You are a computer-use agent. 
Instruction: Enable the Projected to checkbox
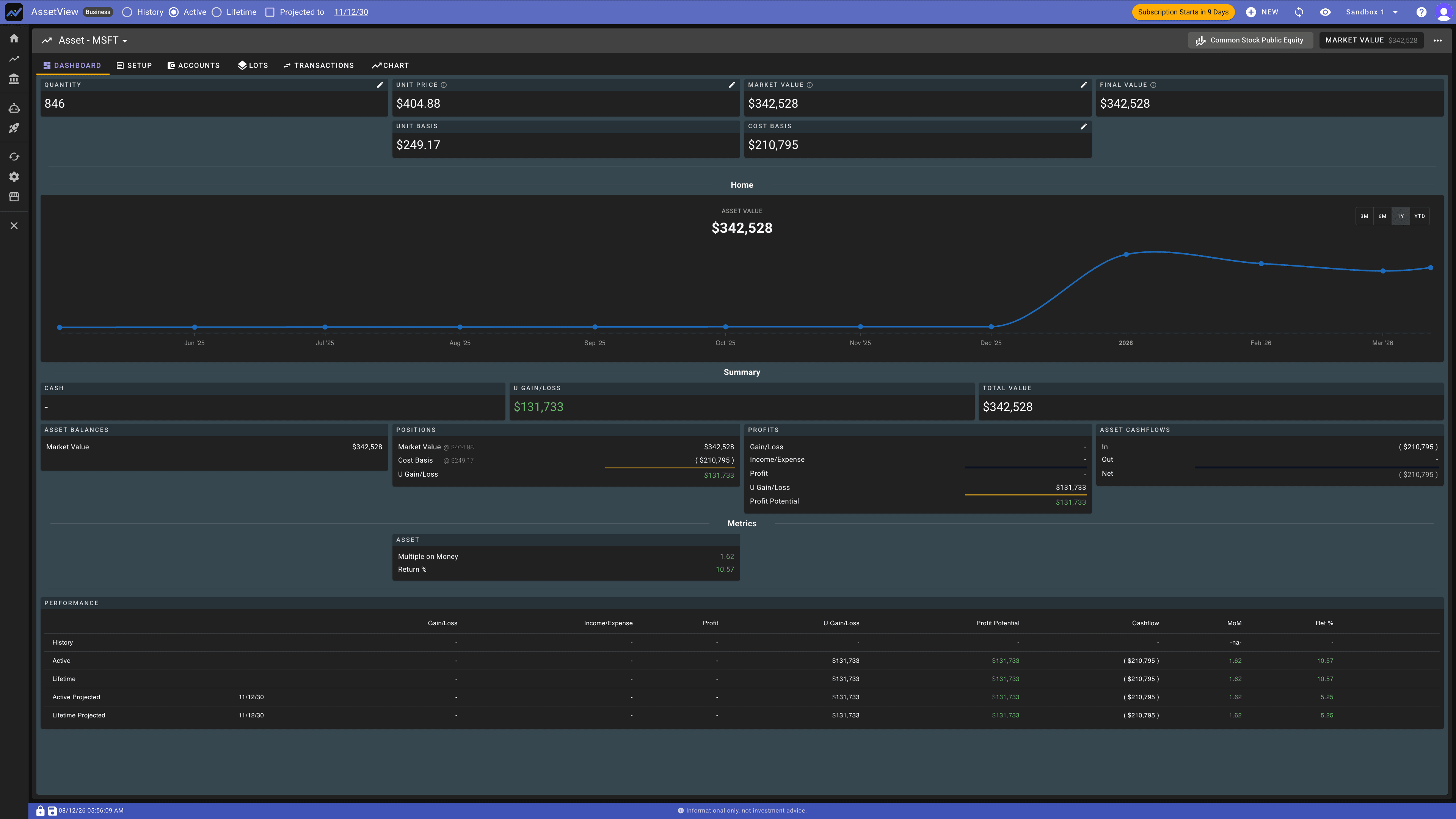[x=270, y=12]
